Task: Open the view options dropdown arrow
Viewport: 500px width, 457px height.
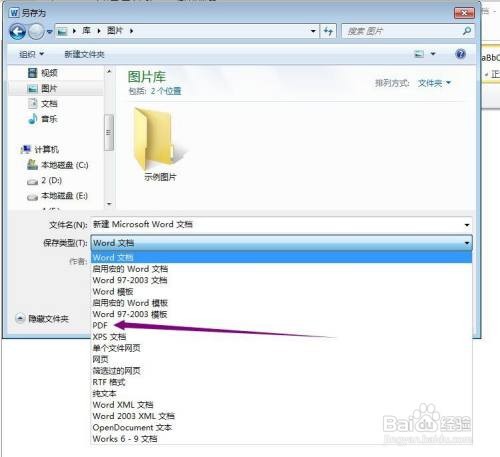Action: point(433,54)
